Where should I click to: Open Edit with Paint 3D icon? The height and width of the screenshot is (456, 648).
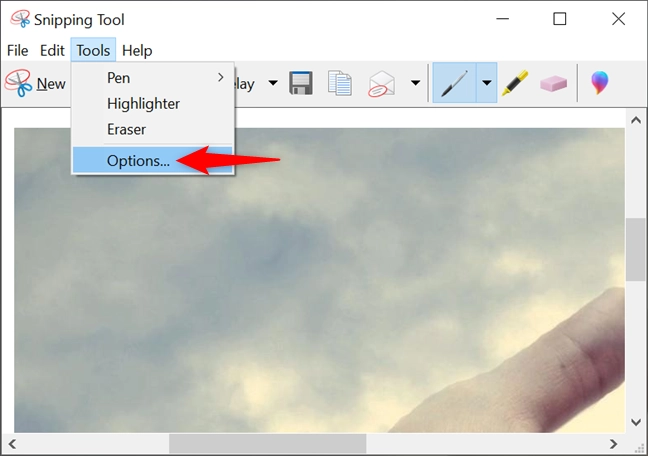pos(600,83)
